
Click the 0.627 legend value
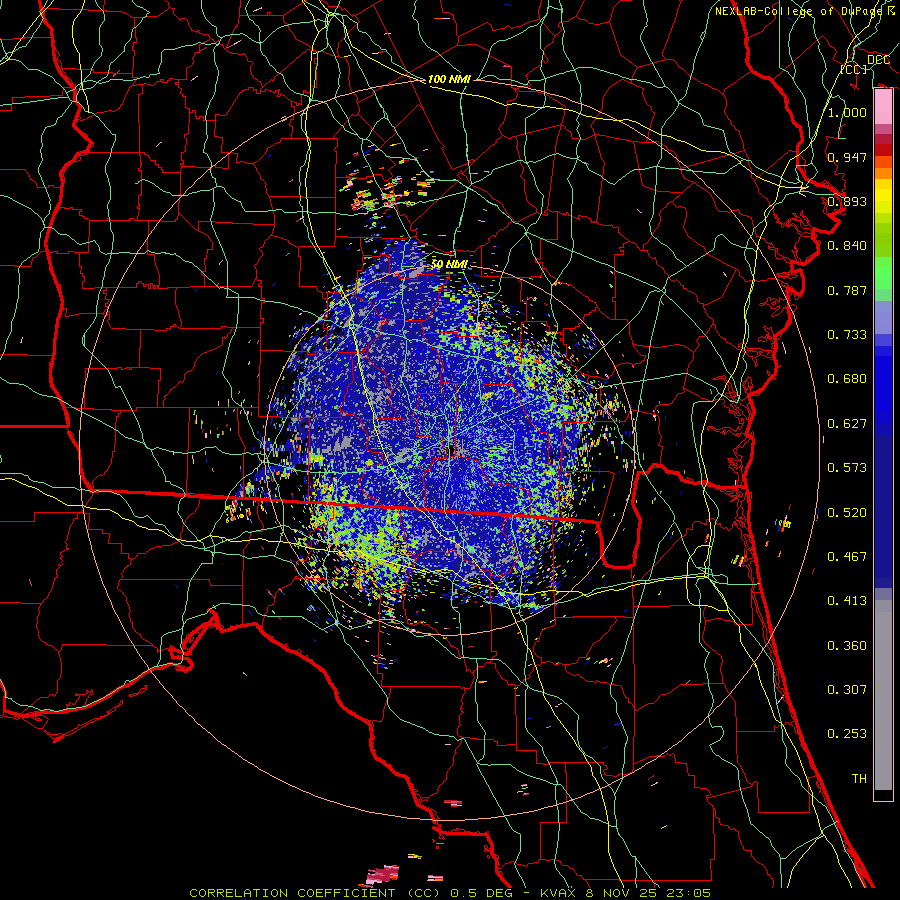point(847,424)
